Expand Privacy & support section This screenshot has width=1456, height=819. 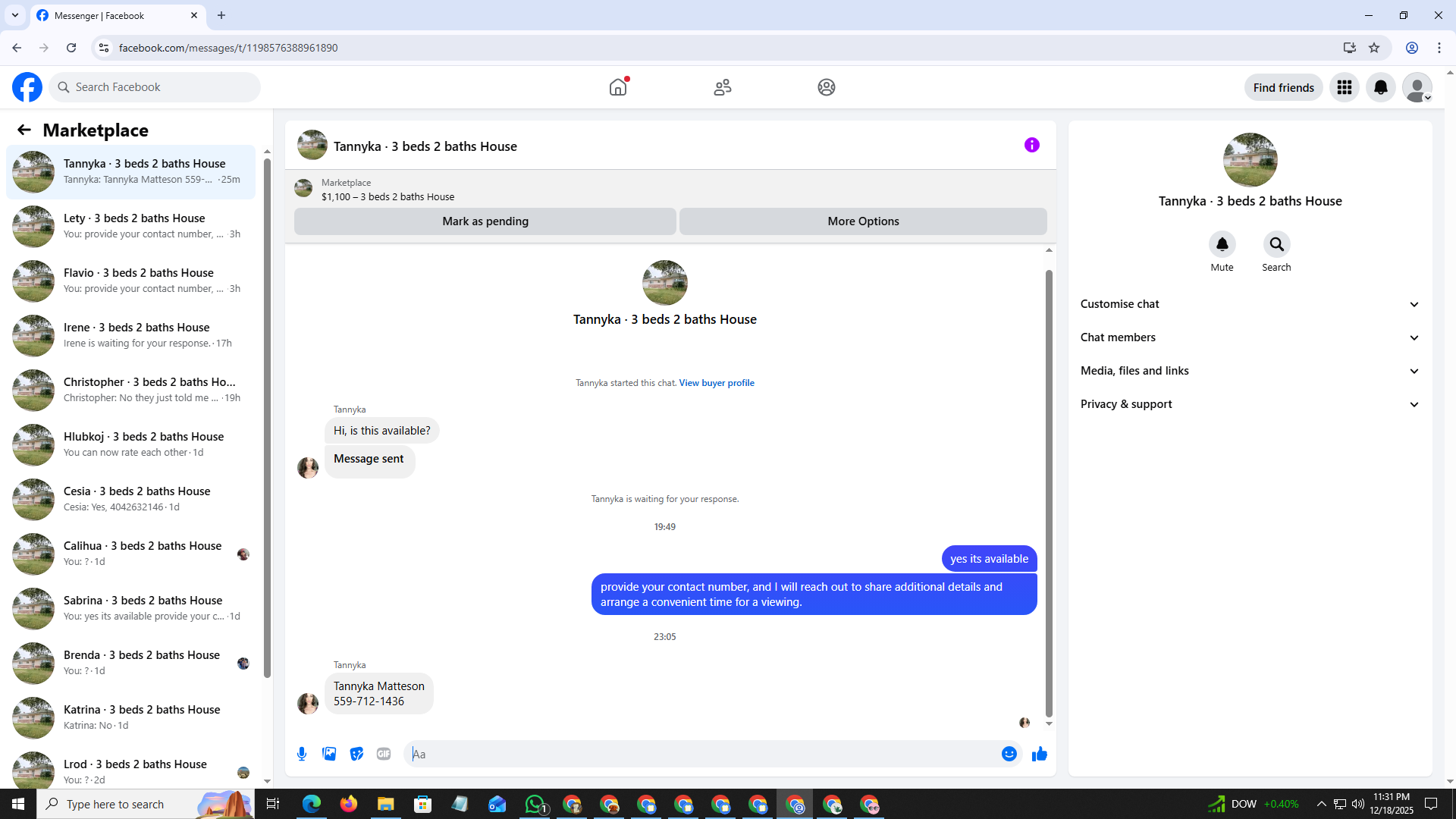(x=1250, y=404)
